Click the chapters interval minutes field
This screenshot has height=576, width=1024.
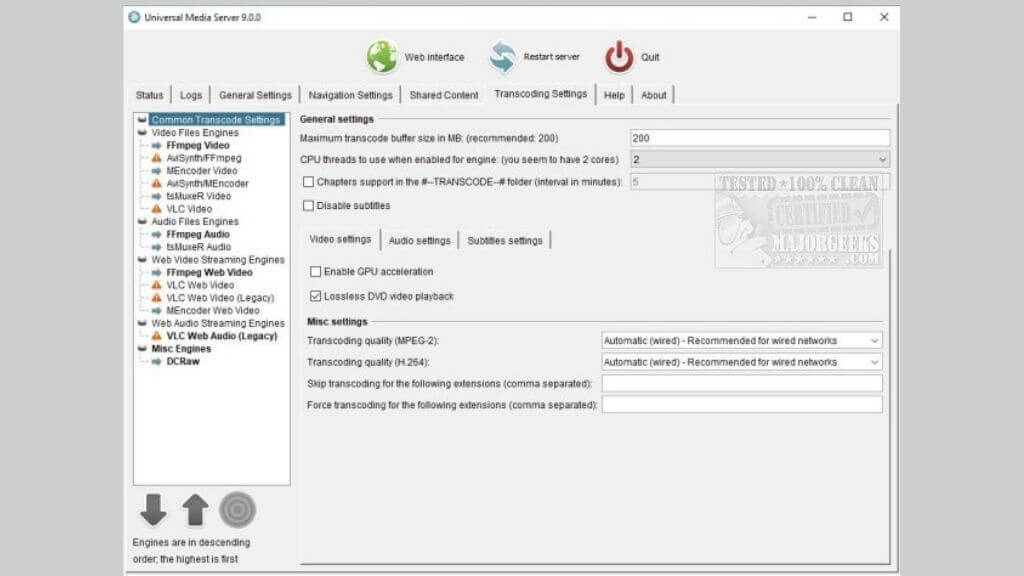point(760,182)
